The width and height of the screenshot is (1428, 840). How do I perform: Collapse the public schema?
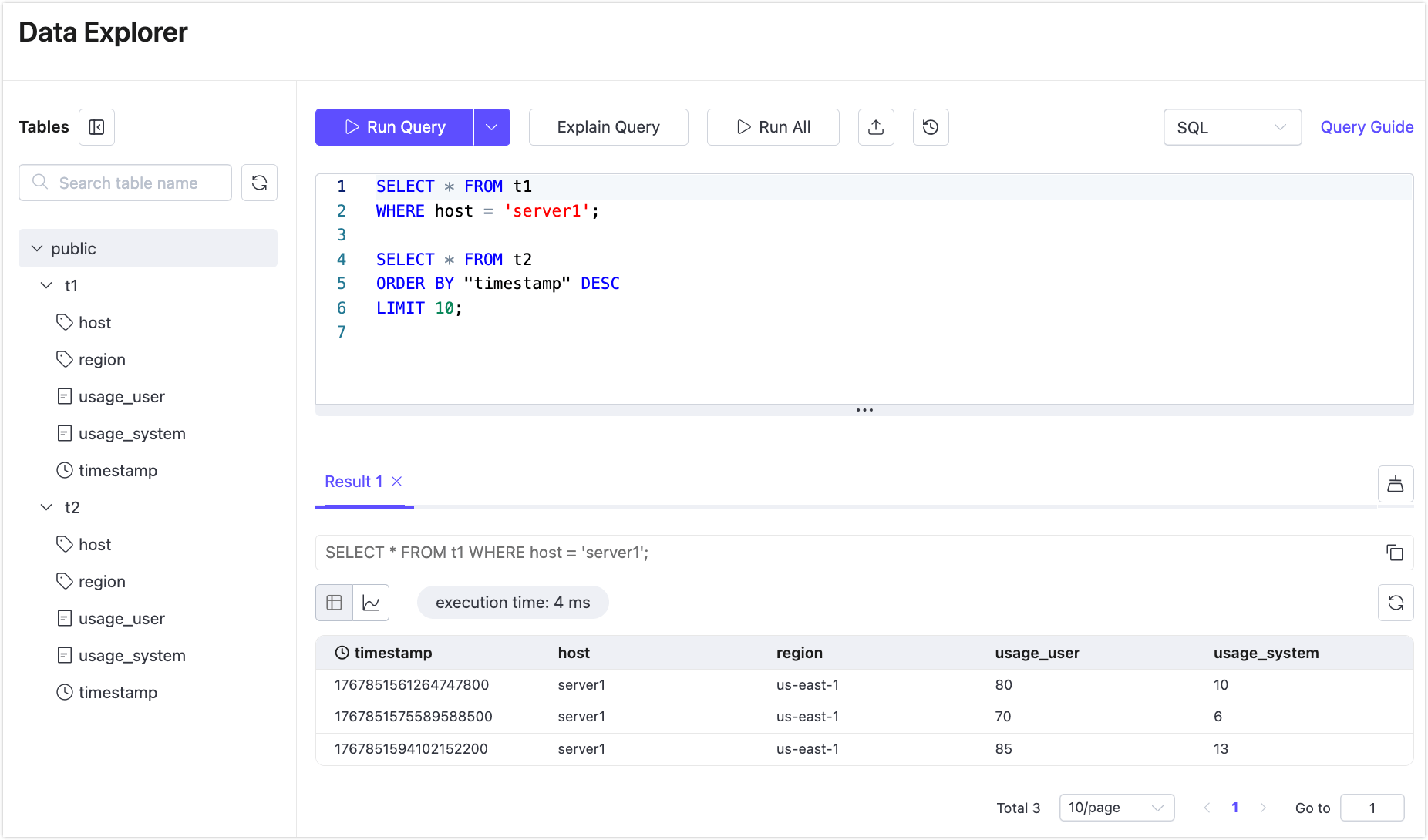[x=36, y=248]
